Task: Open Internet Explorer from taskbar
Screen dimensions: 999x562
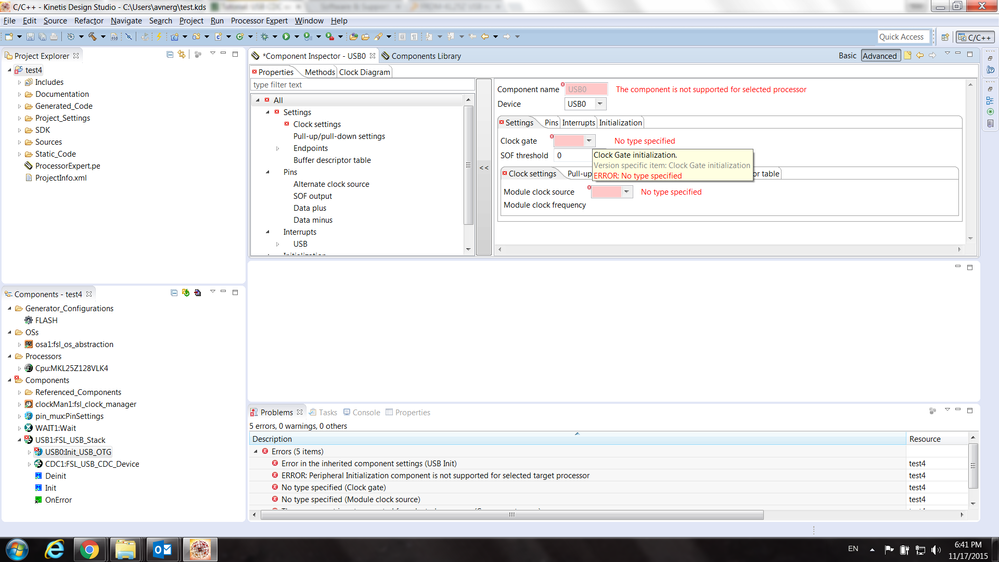Action: (x=55, y=549)
